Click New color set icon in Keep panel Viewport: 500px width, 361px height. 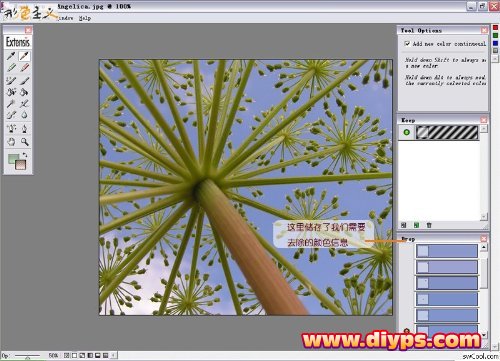pyautogui.click(x=404, y=225)
